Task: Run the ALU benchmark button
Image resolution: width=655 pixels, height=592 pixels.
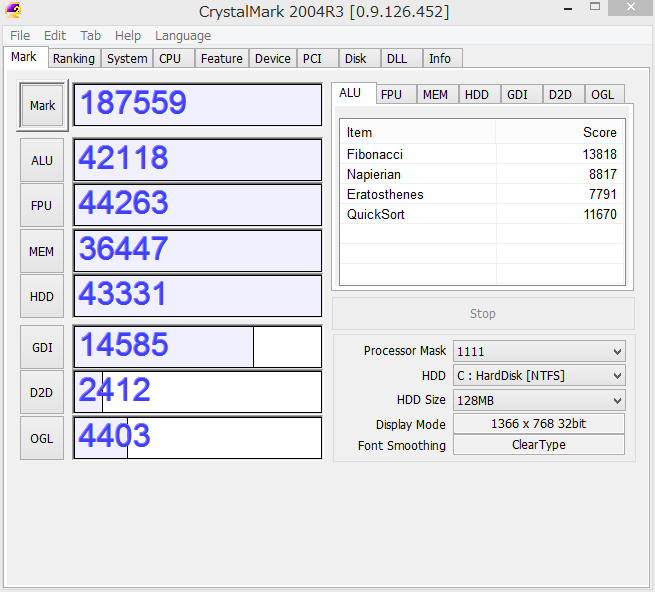Action: coord(42,160)
